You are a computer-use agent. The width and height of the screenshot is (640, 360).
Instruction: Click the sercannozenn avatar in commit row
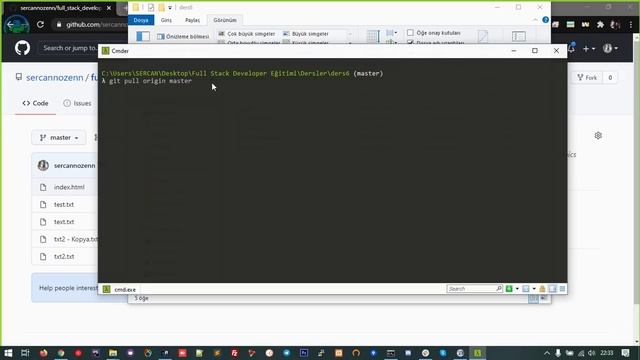(x=43, y=165)
